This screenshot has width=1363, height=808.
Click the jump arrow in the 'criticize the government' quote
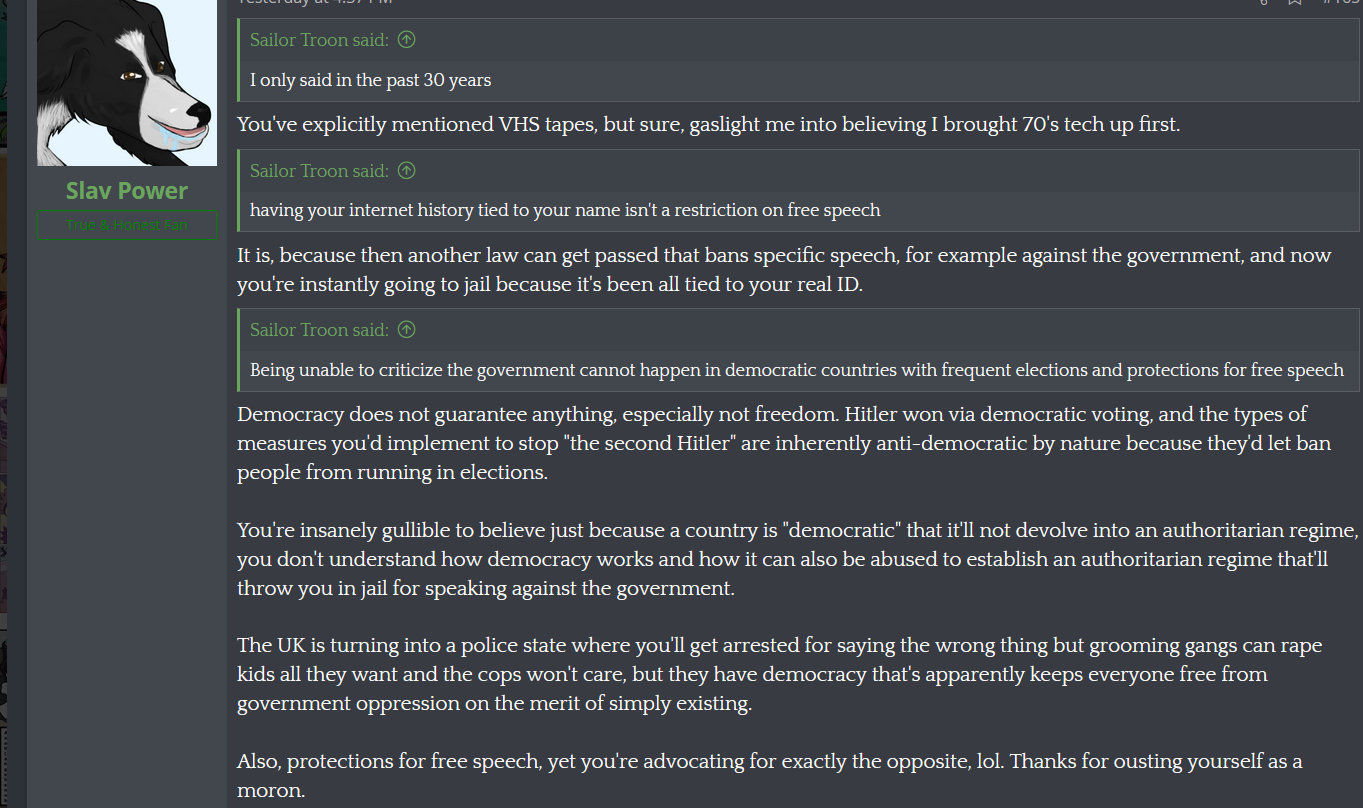[x=406, y=330]
